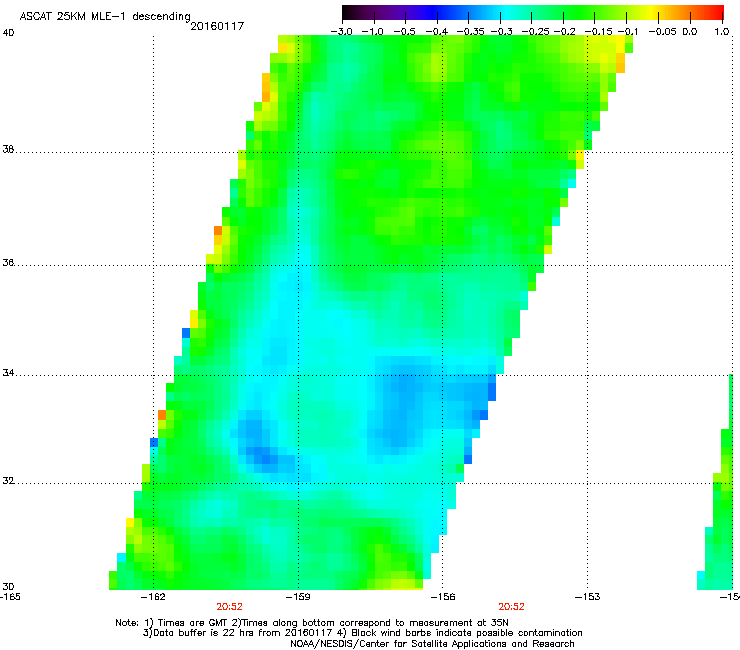Click the color bar label 1.0

click(722, 32)
